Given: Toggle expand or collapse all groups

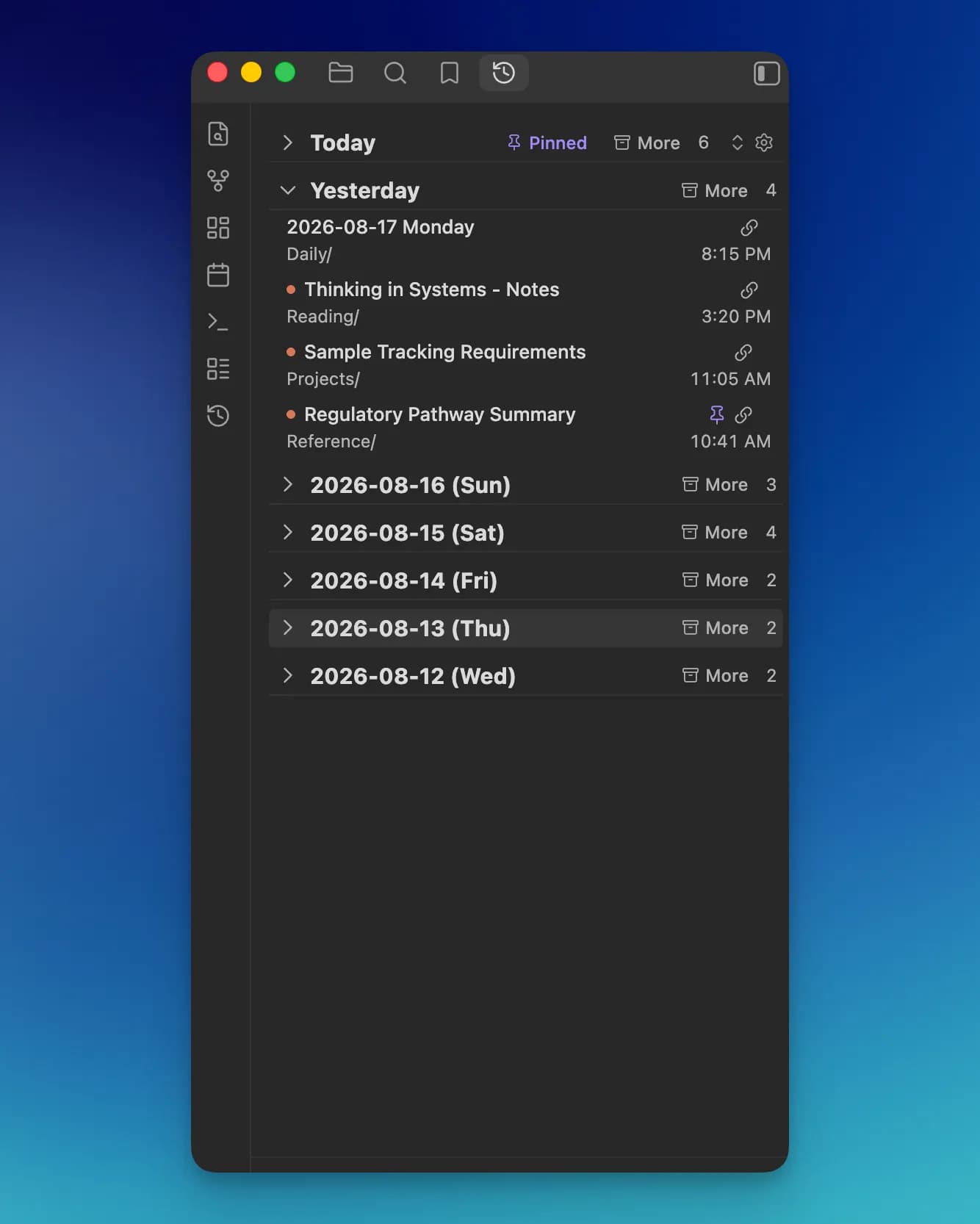Looking at the screenshot, I should pyautogui.click(x=738, y=143).
